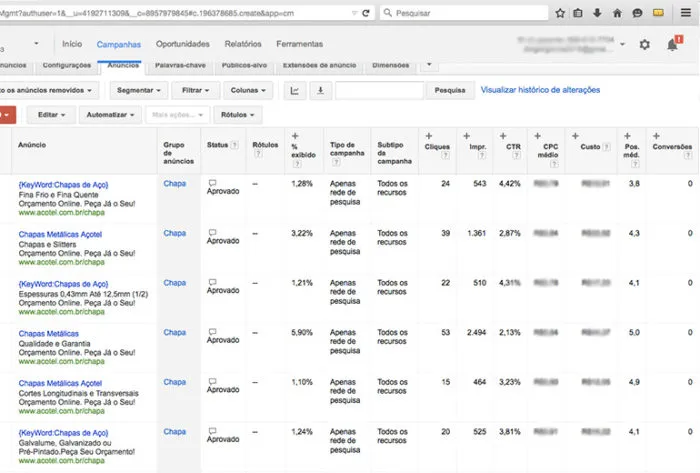Open the bookmarks list icon
Image resolution: width=700 pixels, height=473 pixels.
pyautogui.click(x=578, y=13)
